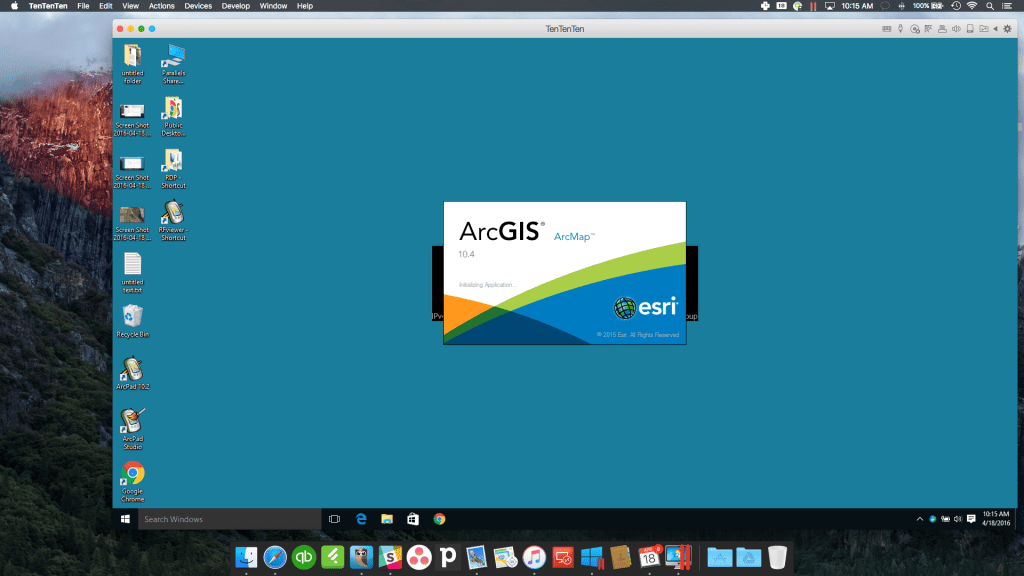1024x576 pixels.
Task: Open Windows Store from the taskbar
Action: (413, 519)
